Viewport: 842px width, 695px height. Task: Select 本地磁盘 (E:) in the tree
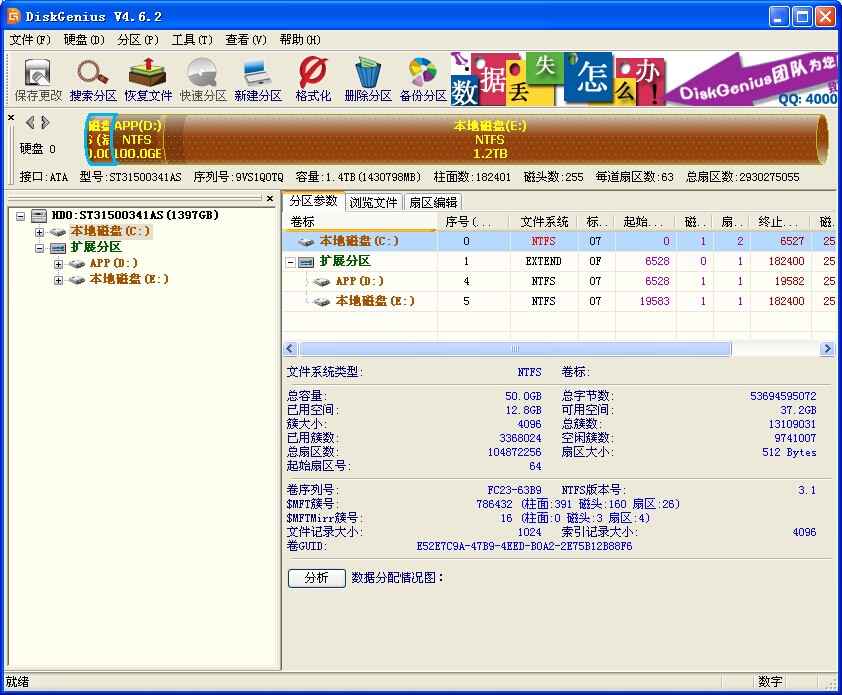(x=129, y=280)
